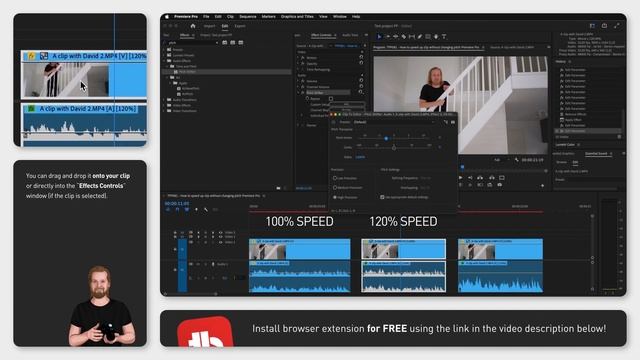The image size is (640, 360).
Task: Click the Channel Map Remap button
Action: point(347,110)
